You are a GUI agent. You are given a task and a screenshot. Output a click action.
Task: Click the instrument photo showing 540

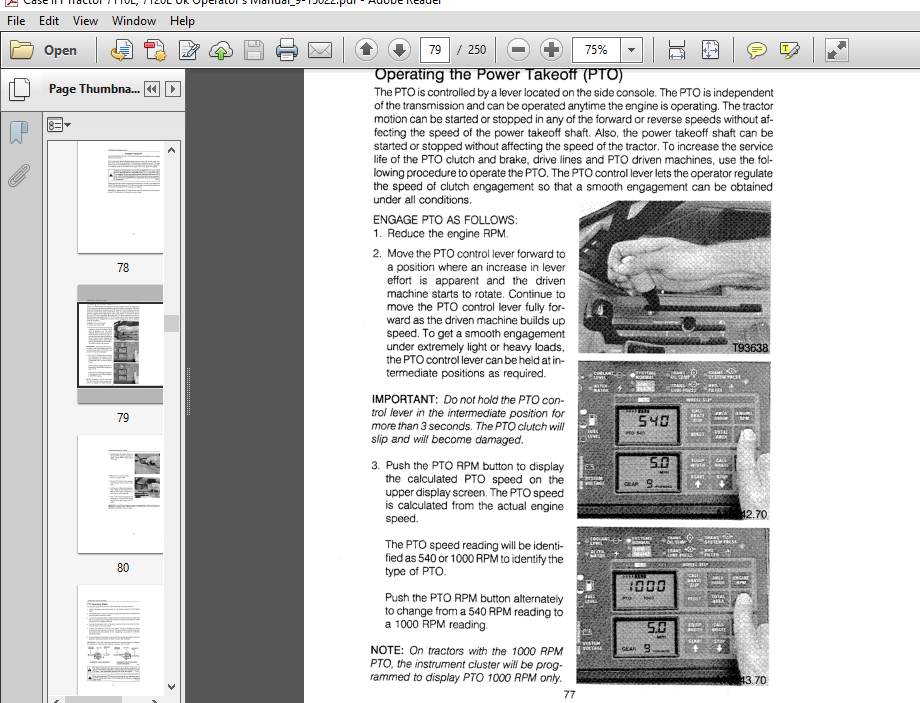click(674, 440)
